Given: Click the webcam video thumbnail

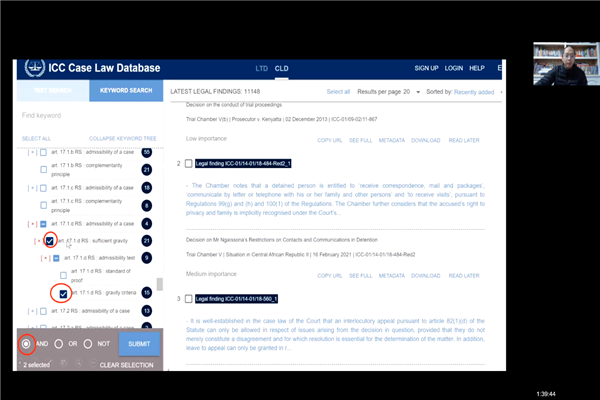Looking at the screenshot, I should (x=564, y=61).
